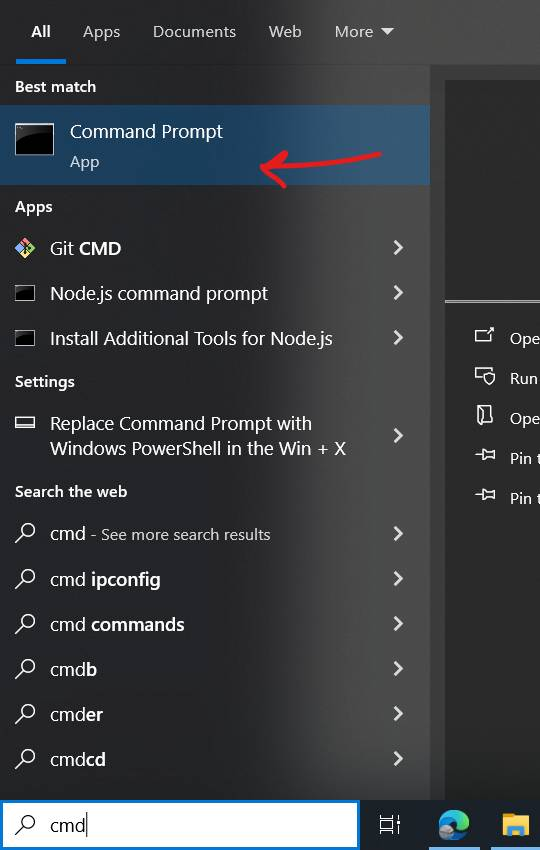The image size is (540, 850).
Task: Launch Node.js command prompt icon
Action: [x=25, y=293]
